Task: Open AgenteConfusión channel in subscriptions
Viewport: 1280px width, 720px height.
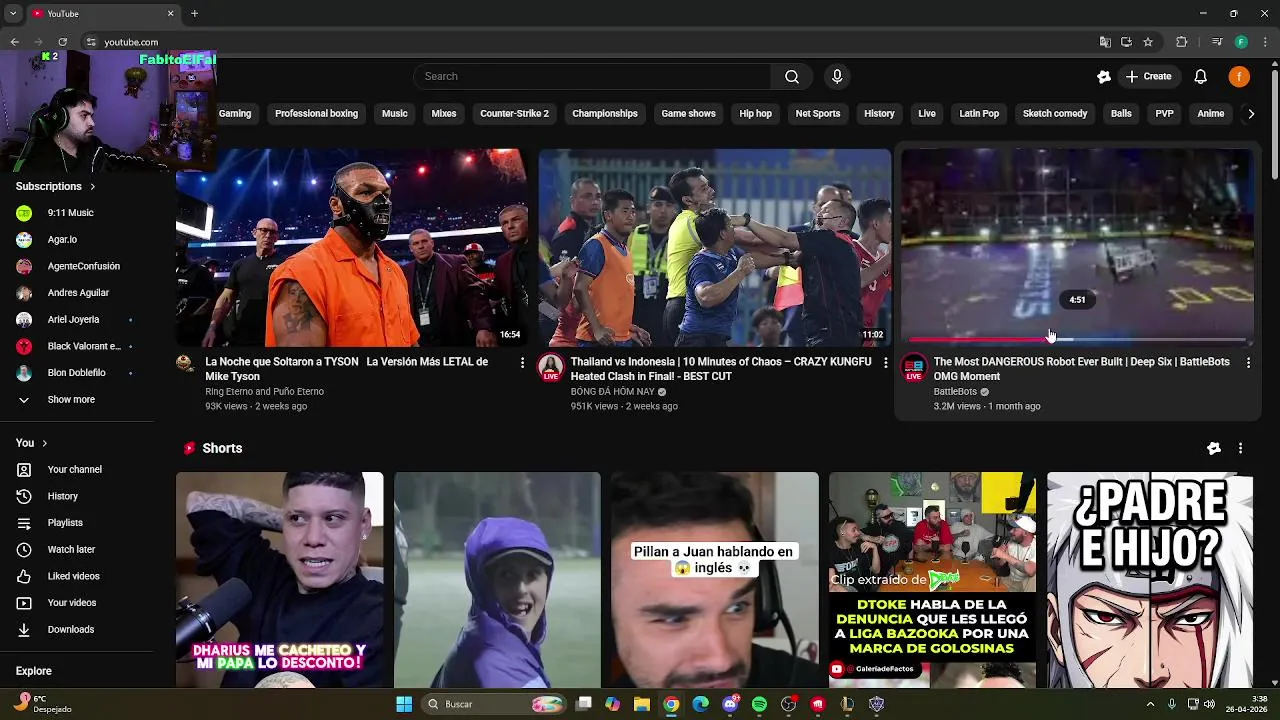Action: click(83, 267)
